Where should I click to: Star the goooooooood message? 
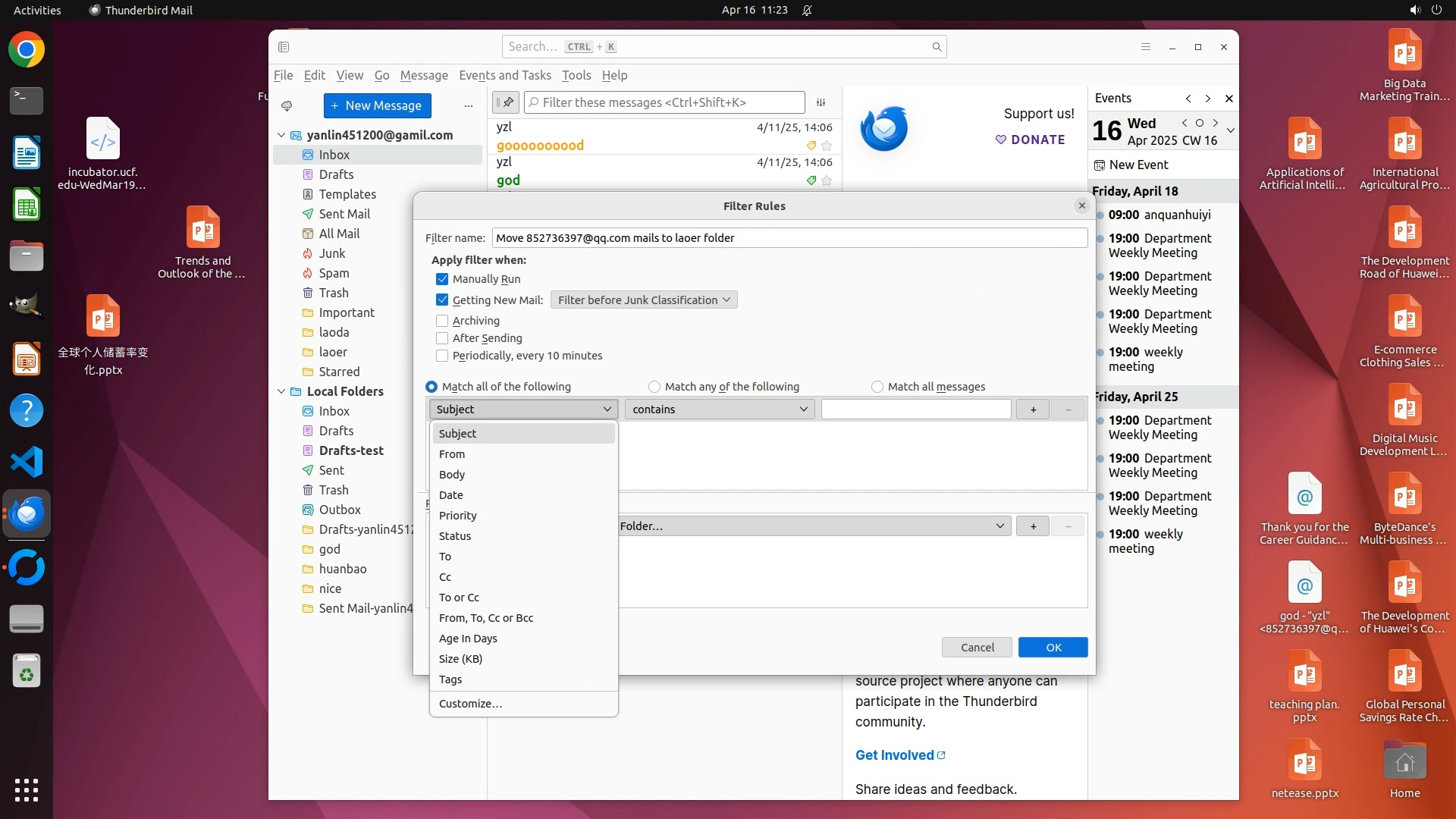(827, 146)
